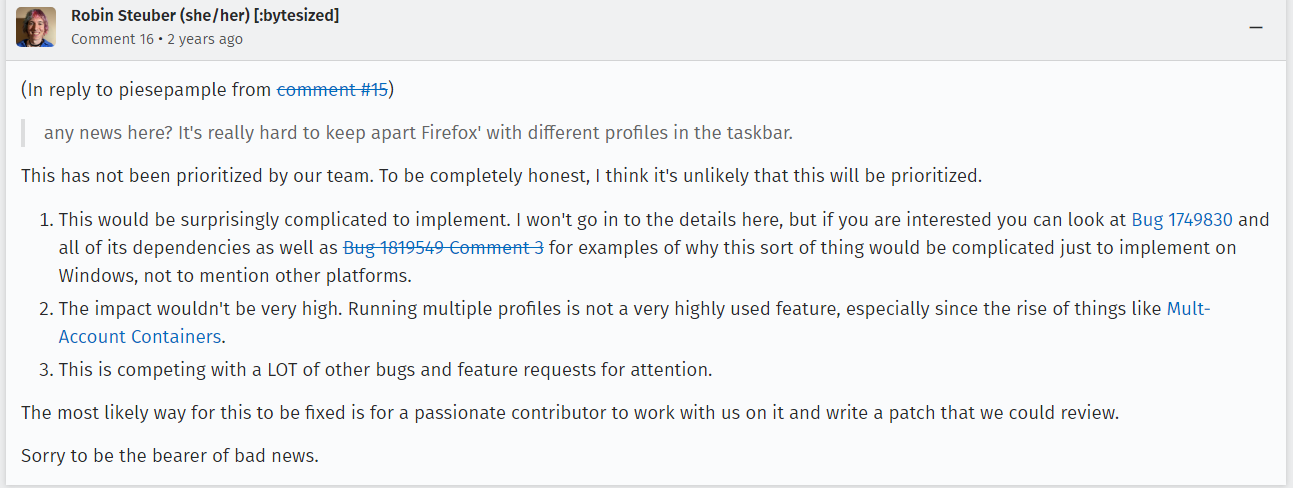Viewport: 1293px width, 488px height.
Task: Open the Bug 1819549 Comment 3 link
Action: coord(443,247)
